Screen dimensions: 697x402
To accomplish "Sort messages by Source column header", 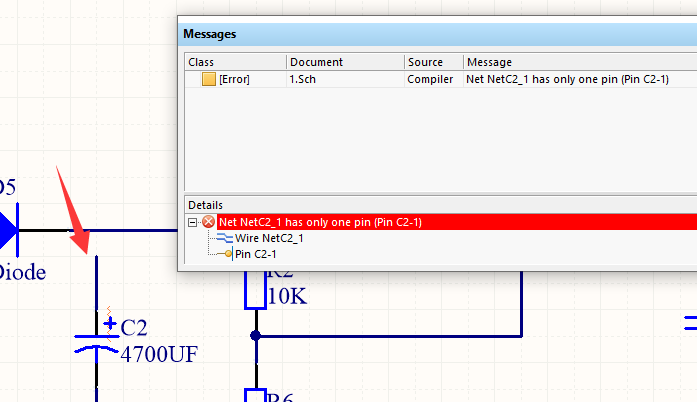I will (433, 62).
